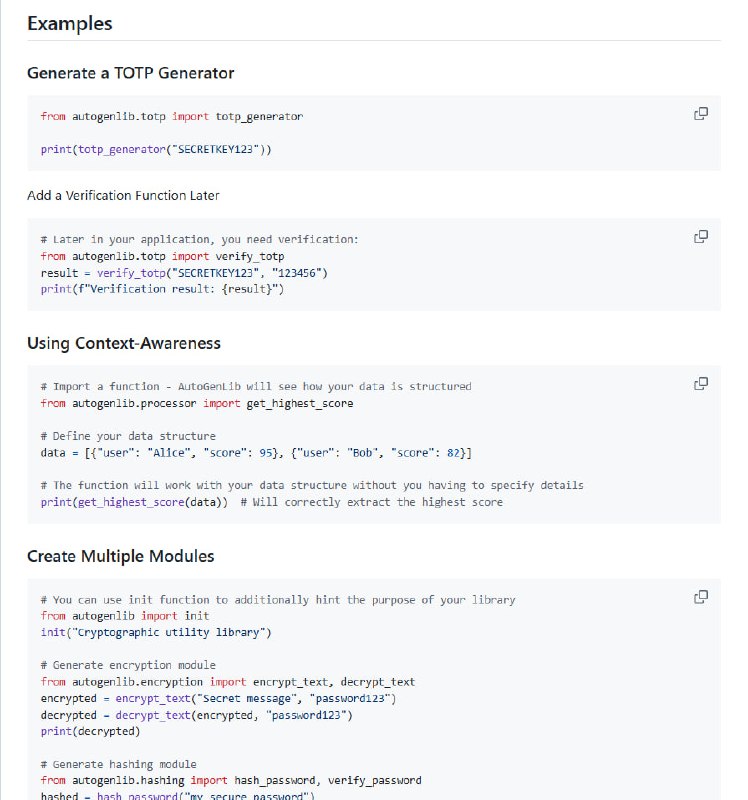
Task: Click the "encrypted = encrypt_text" code line
Action: 219,698
